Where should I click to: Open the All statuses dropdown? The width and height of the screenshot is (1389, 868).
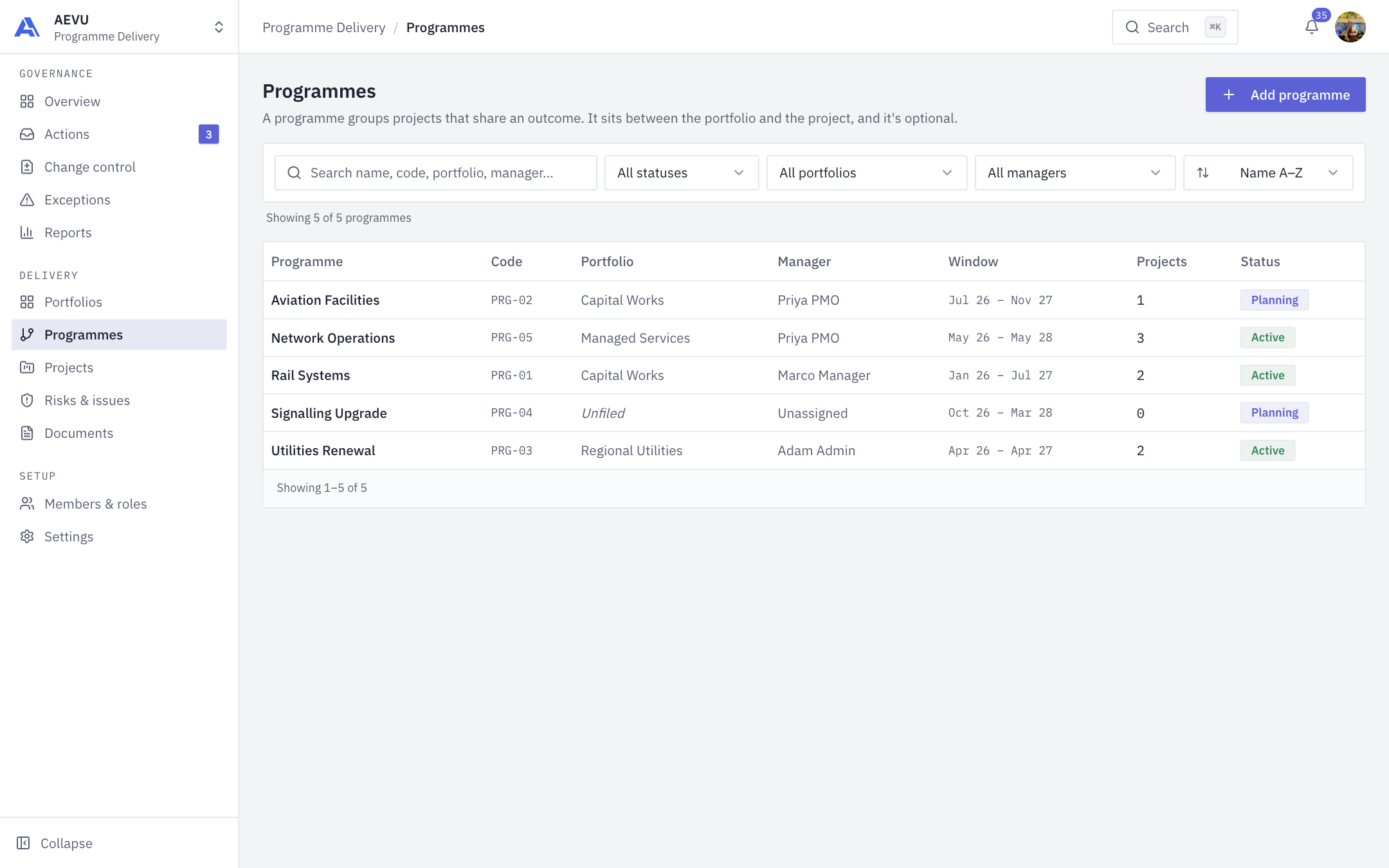point(682,173)
